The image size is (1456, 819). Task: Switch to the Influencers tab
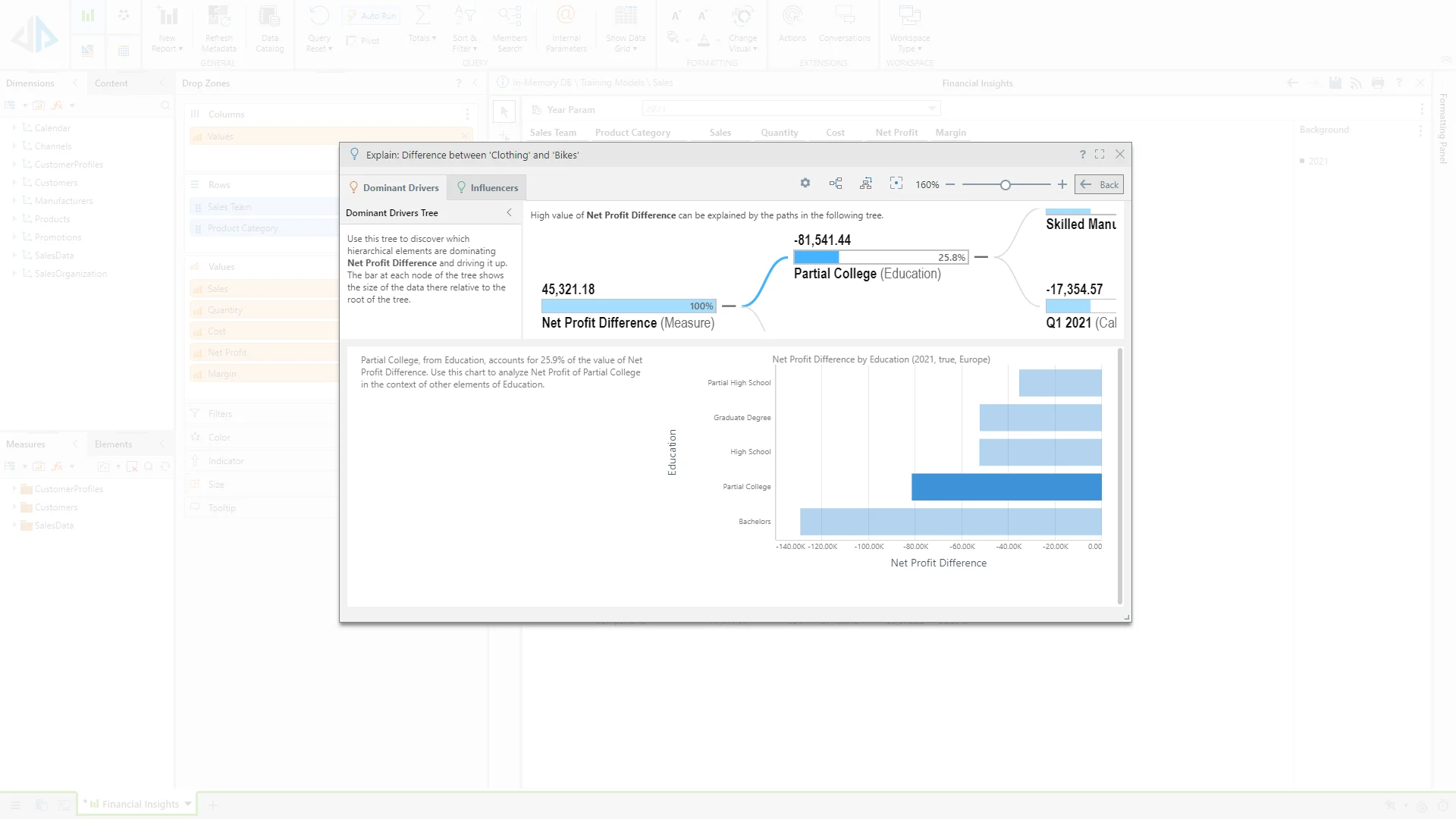pyautogui.click(x=487, y=187)
